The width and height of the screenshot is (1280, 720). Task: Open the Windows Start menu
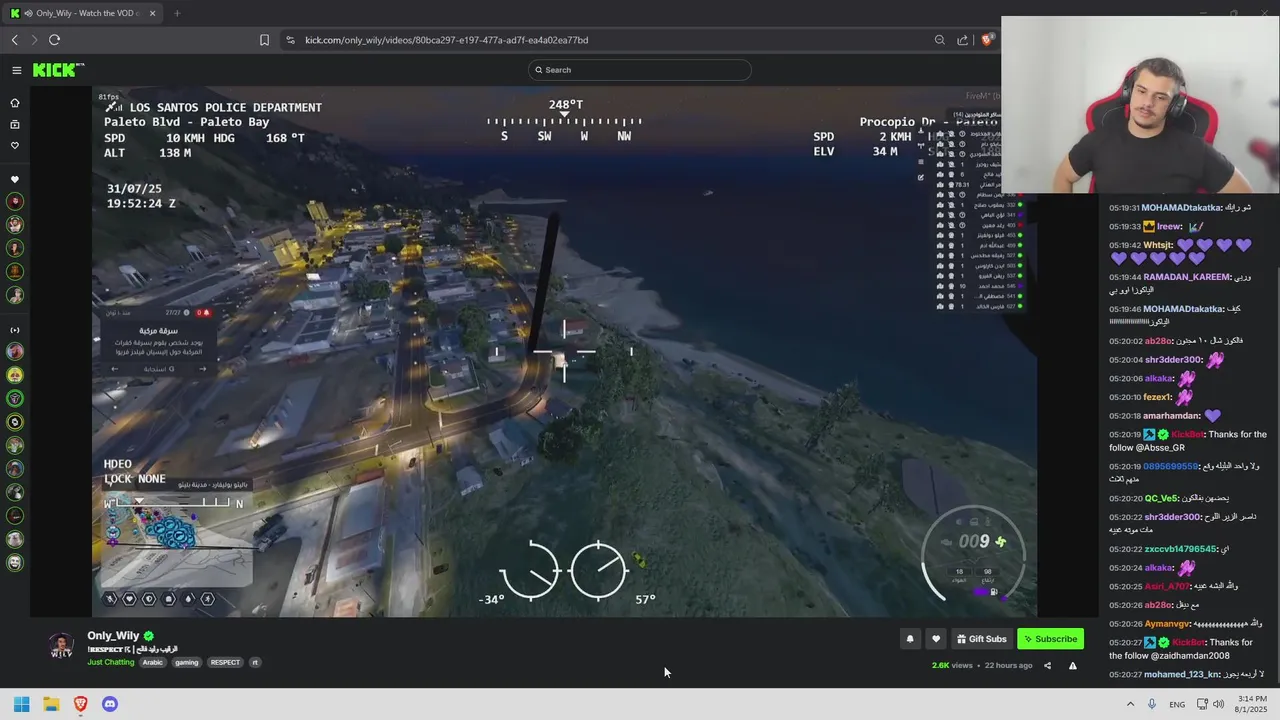tap(21, 704)
